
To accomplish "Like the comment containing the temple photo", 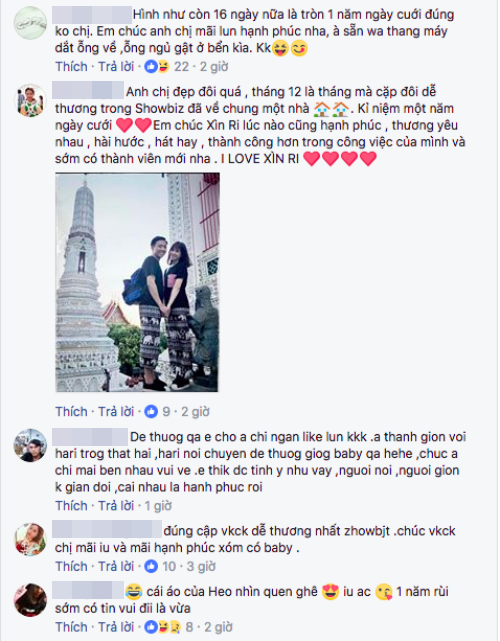I will 71,411.
